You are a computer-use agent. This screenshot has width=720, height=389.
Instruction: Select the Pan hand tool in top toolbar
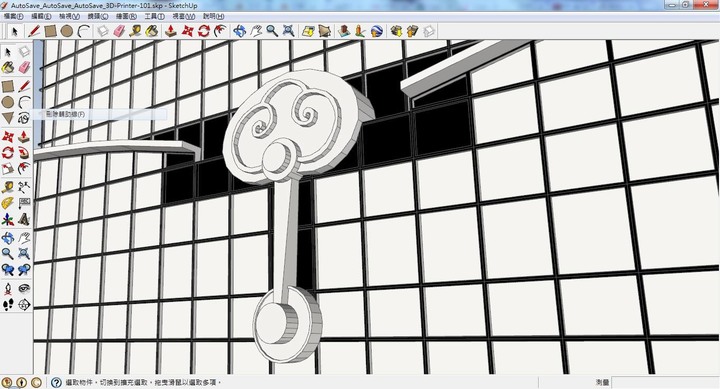(x=256, y=31)
